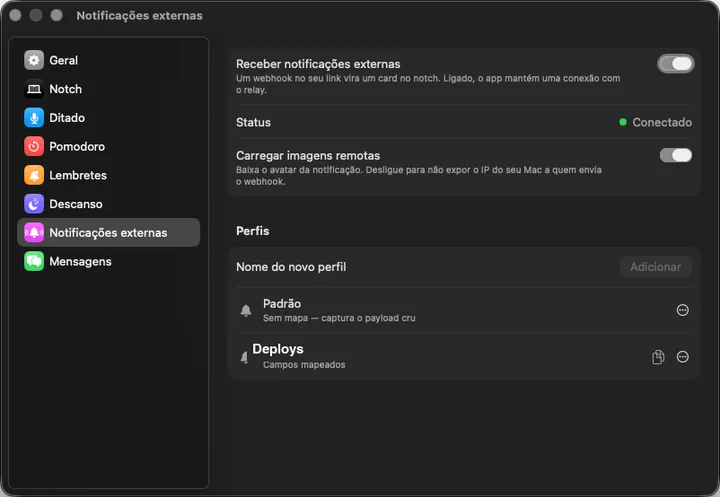Click the Conectado status text
This screenshot has width=720, height=497.
click(x=662, y=122)
